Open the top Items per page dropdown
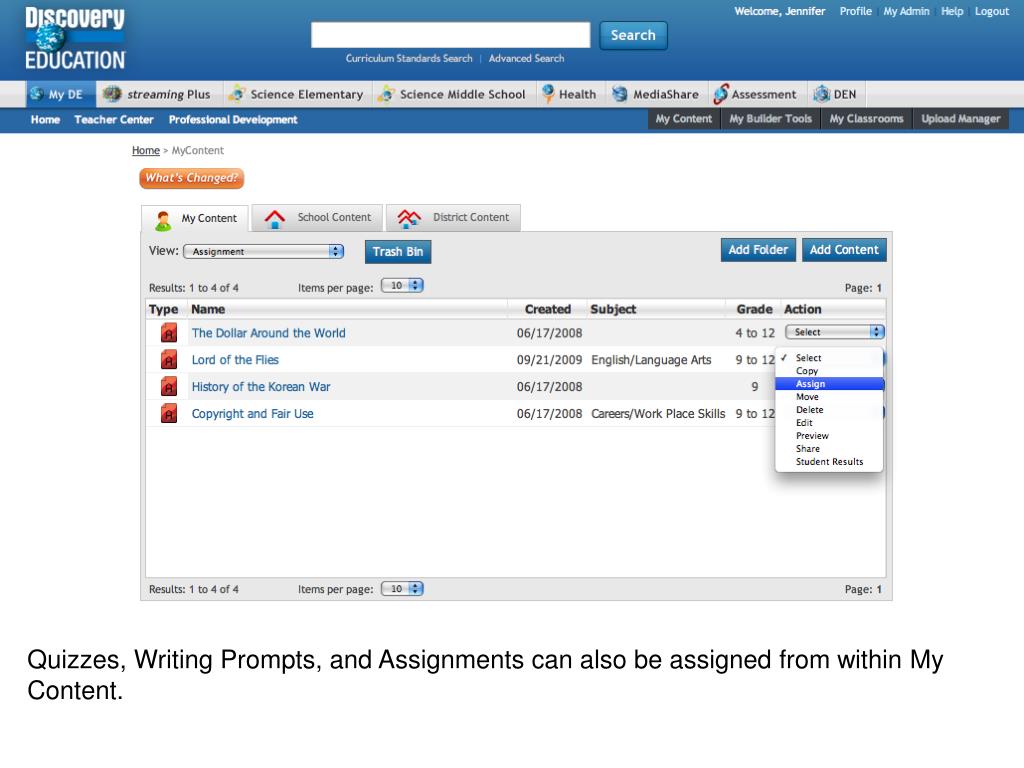 (x=402, y=285)
